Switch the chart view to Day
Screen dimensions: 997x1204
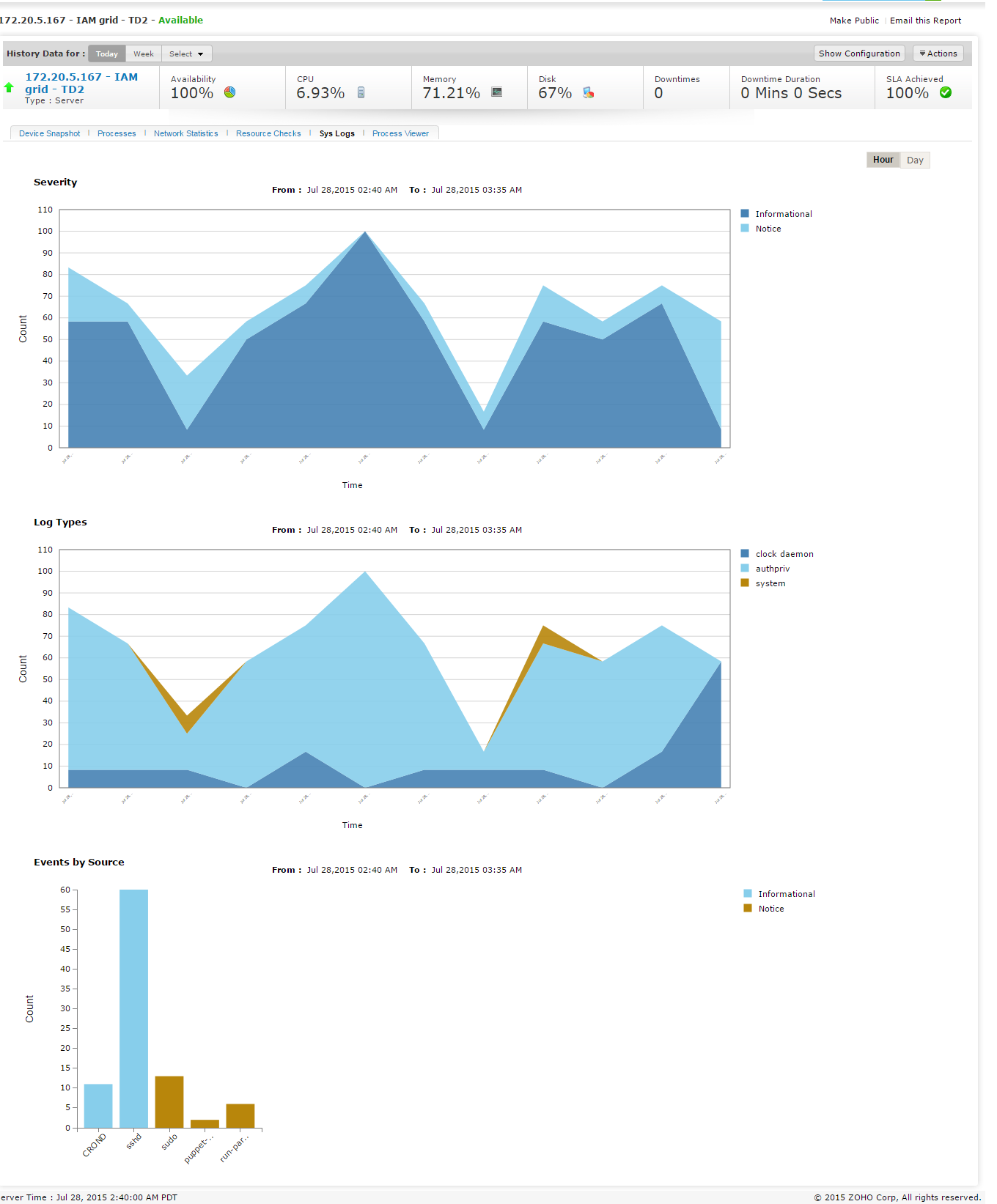point(914,160)
